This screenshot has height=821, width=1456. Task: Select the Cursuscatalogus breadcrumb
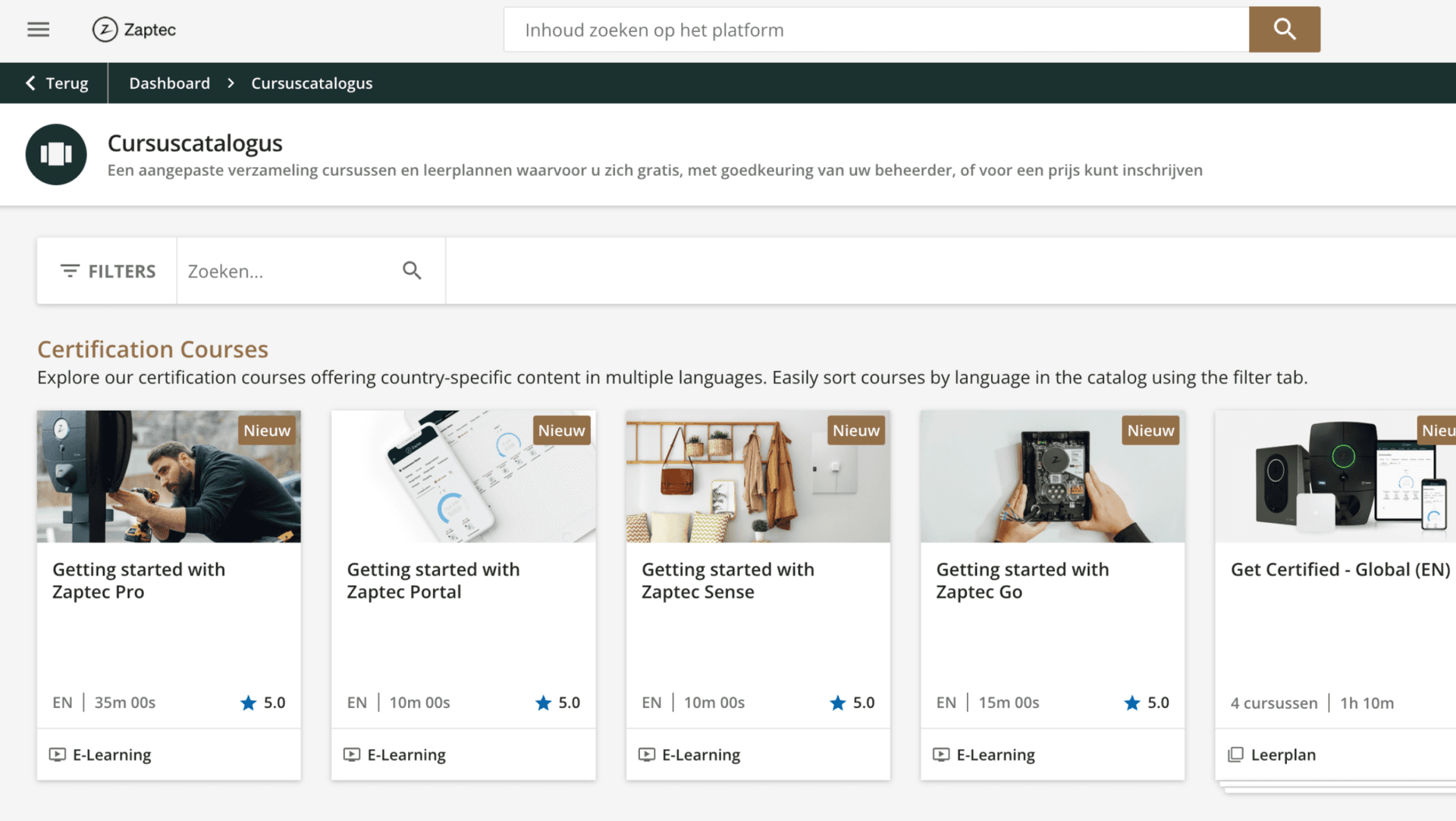point(312,83)
